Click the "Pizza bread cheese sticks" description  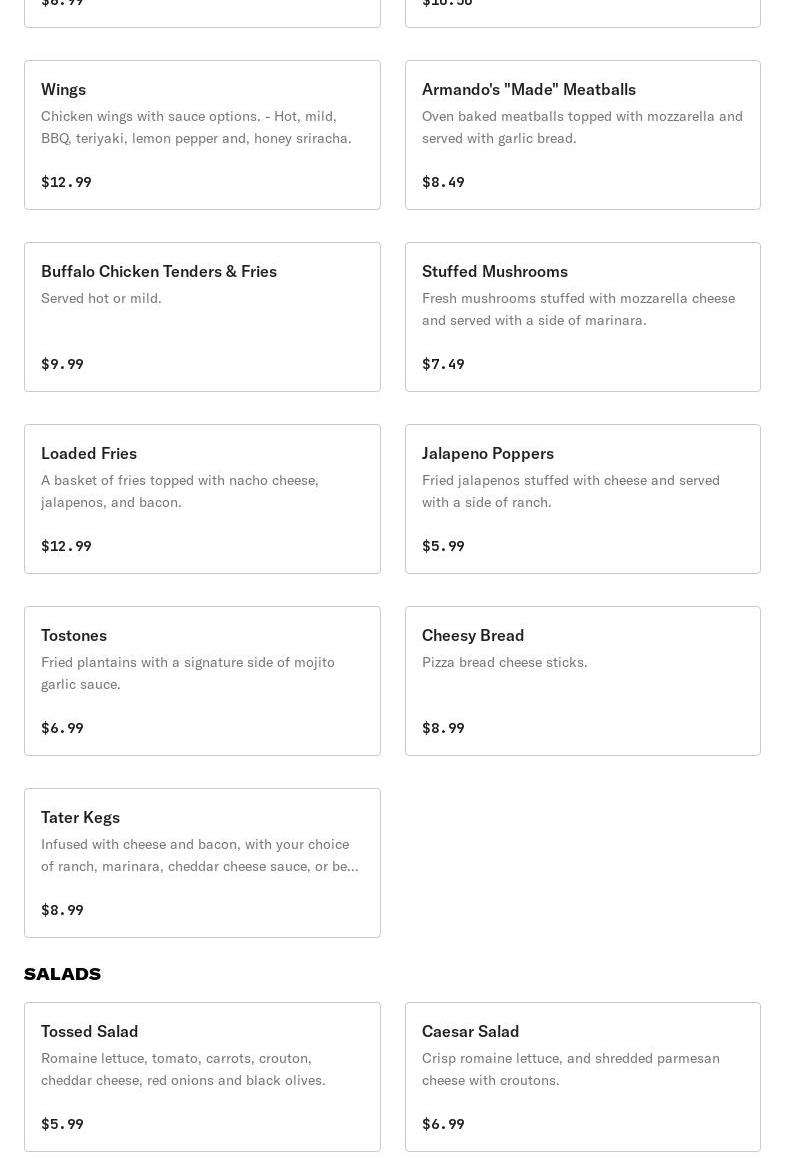504,662
